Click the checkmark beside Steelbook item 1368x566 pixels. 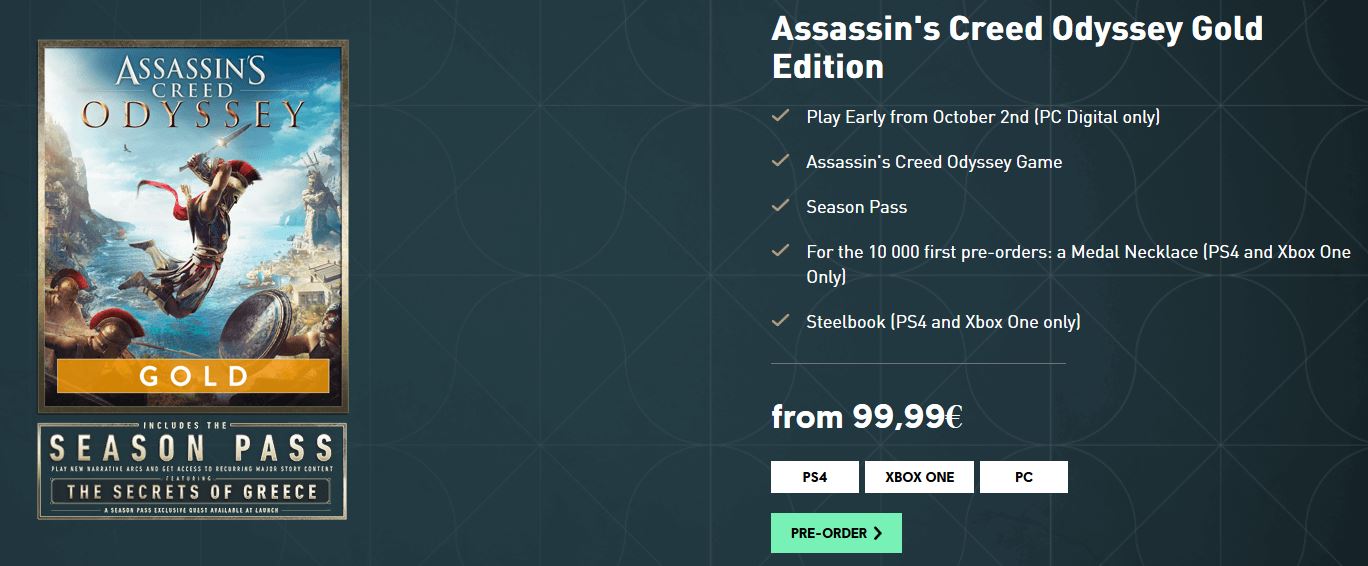coord(781,321)
